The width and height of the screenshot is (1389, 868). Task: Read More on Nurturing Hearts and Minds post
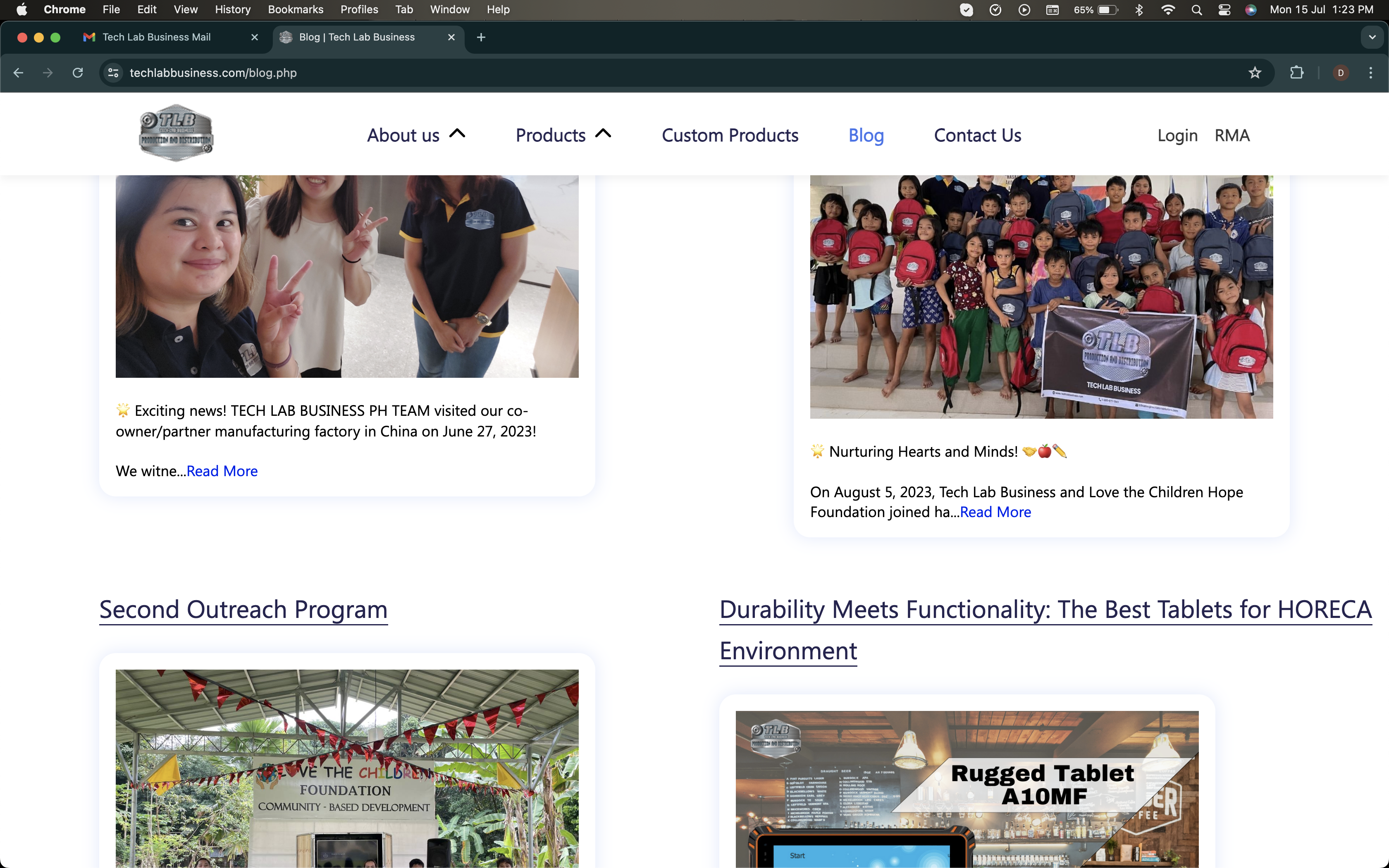tap(995, 512)
